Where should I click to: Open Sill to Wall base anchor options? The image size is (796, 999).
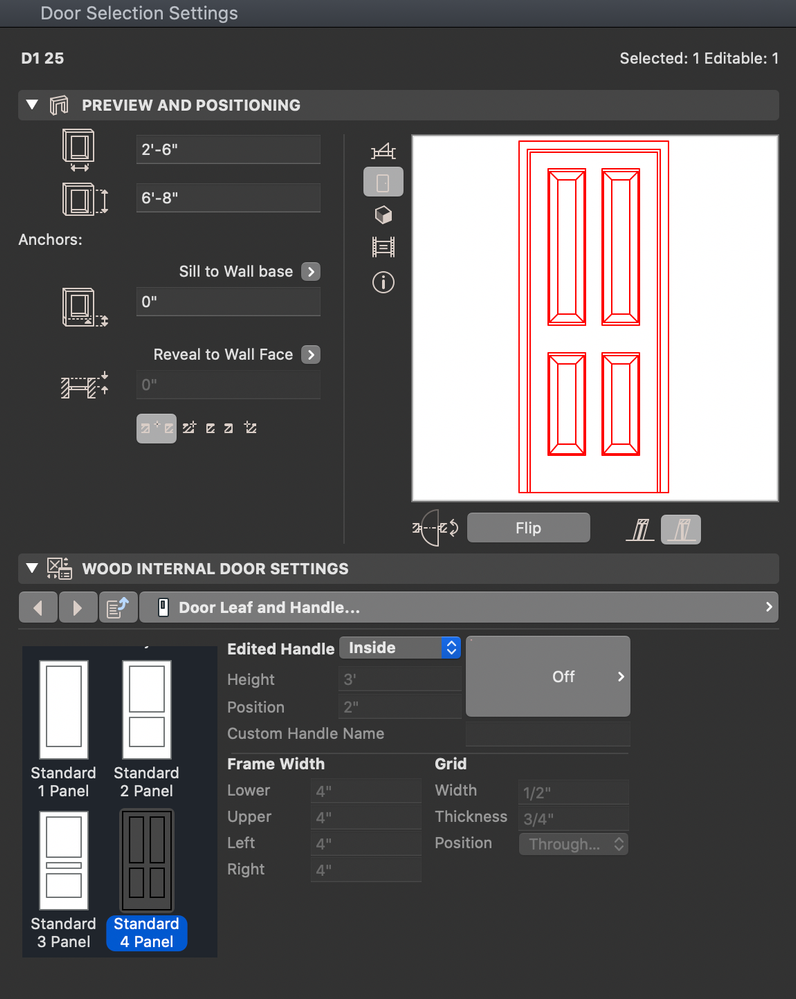310,271
